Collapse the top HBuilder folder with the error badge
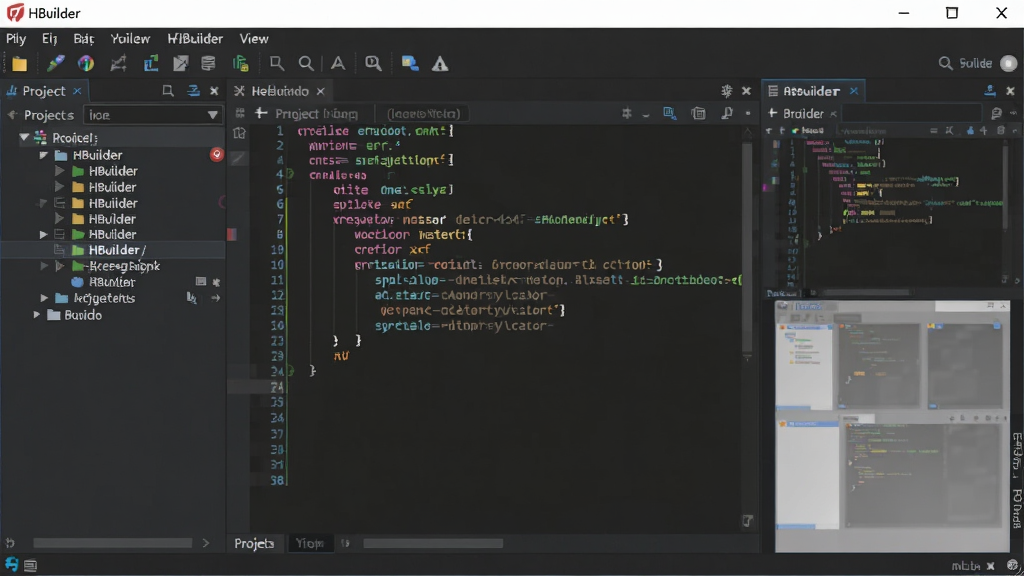This screenshot has width=1024, height=576. click(x=43, y=155)
